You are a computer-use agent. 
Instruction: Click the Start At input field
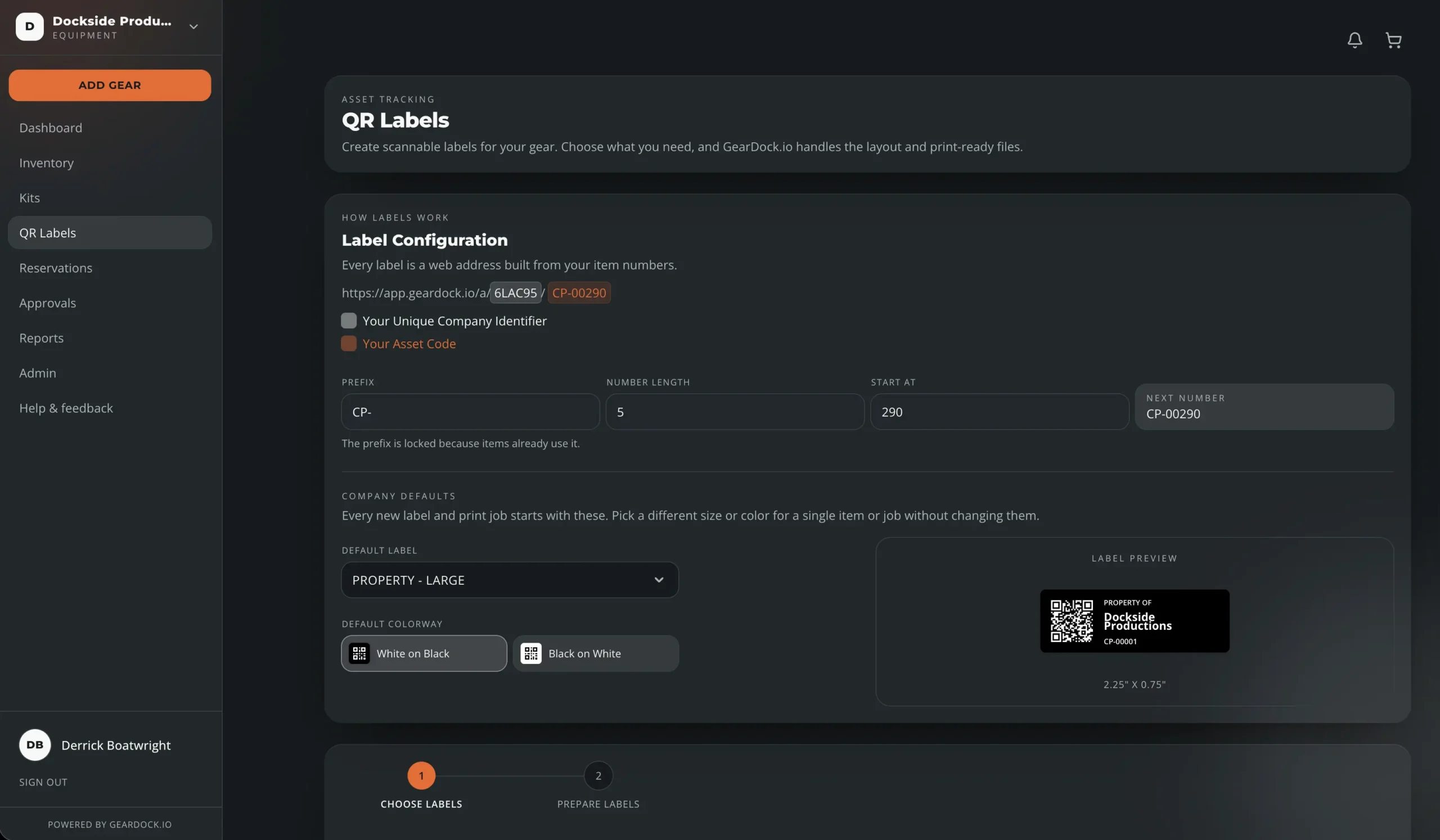click(x=1000, y=412)
